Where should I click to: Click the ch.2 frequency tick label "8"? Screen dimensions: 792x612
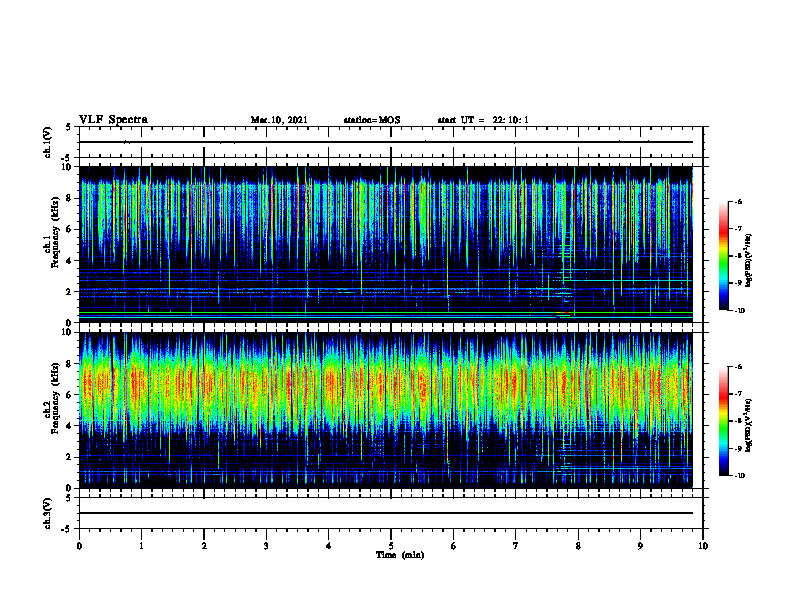[x=70, y=364]
